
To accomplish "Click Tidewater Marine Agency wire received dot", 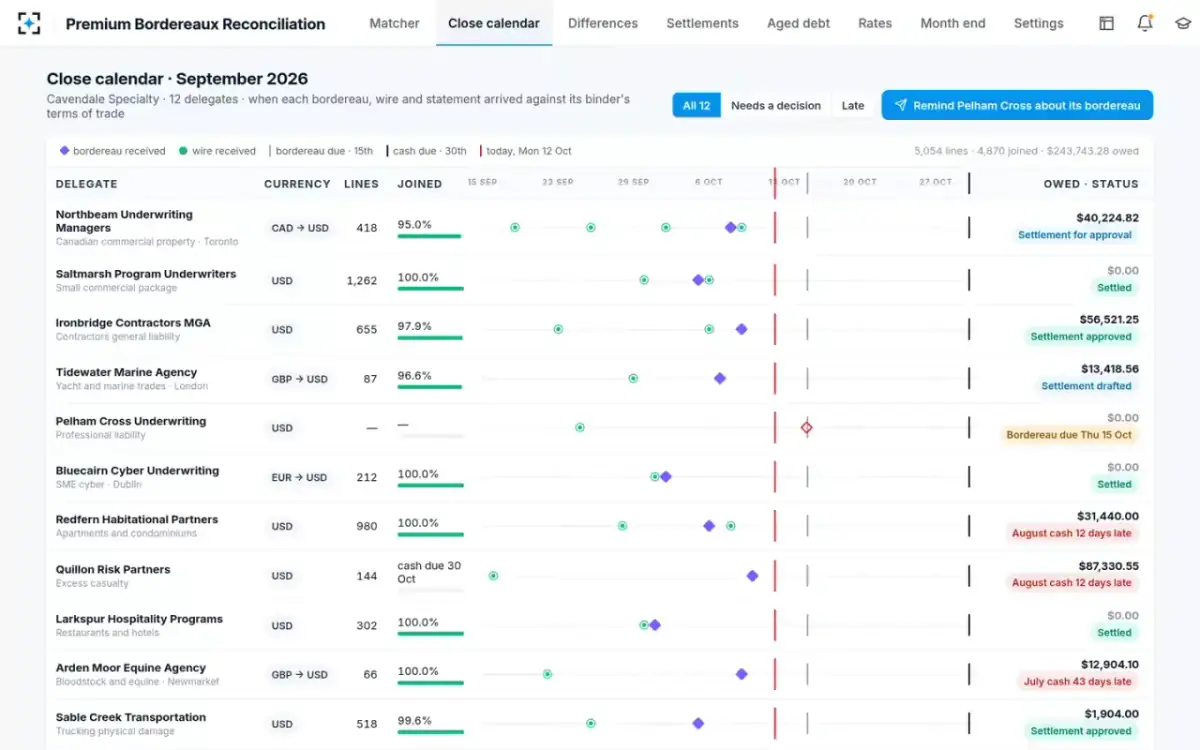I will coord(633,378).
